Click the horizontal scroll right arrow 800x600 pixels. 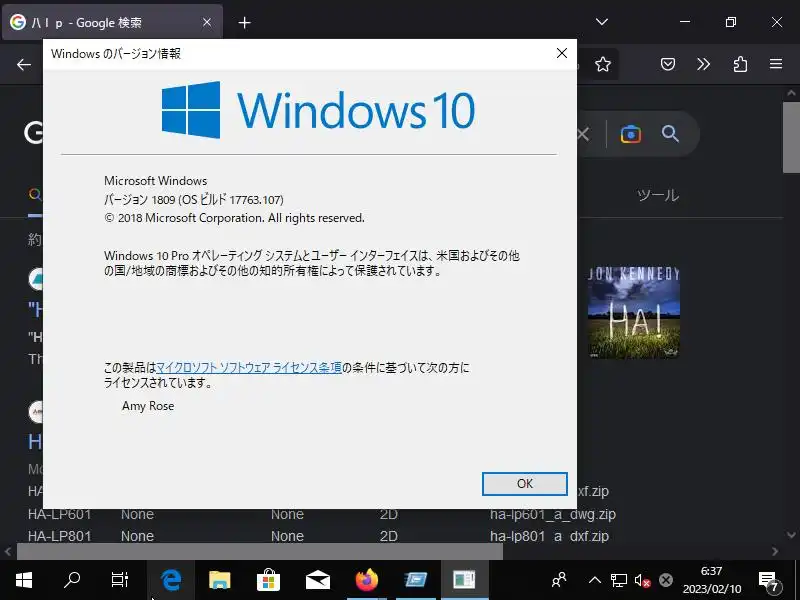pyautogui.click(x=776, y=552)
